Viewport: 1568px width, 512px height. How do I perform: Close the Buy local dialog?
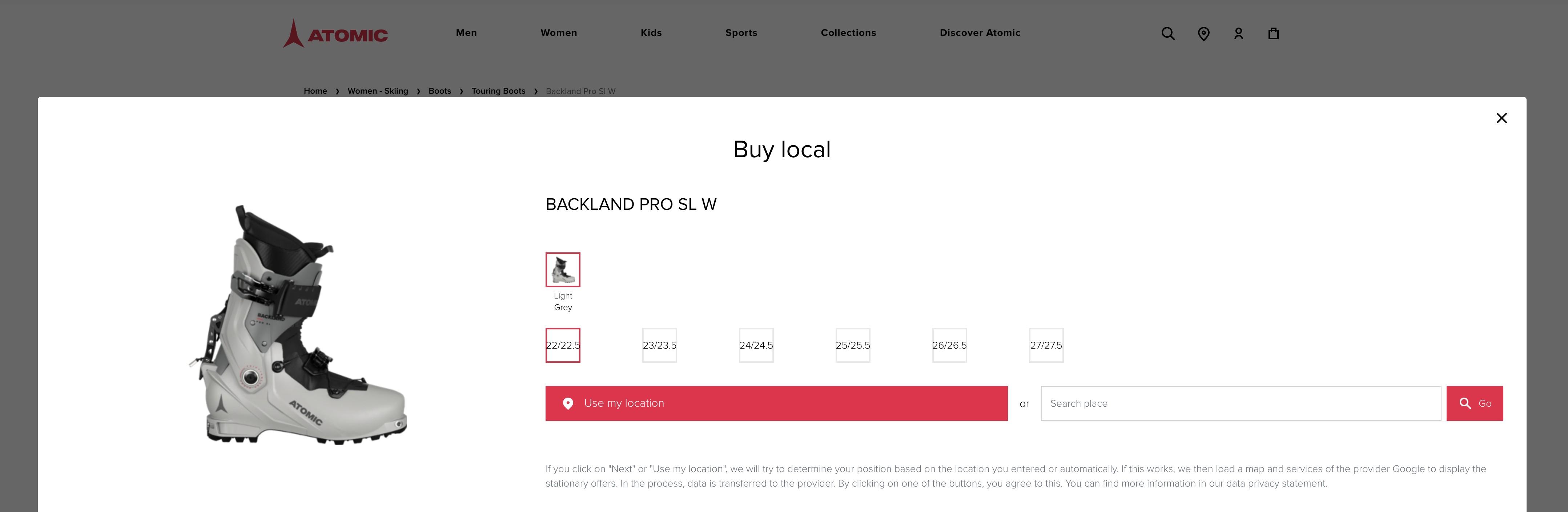(1501, 118)
